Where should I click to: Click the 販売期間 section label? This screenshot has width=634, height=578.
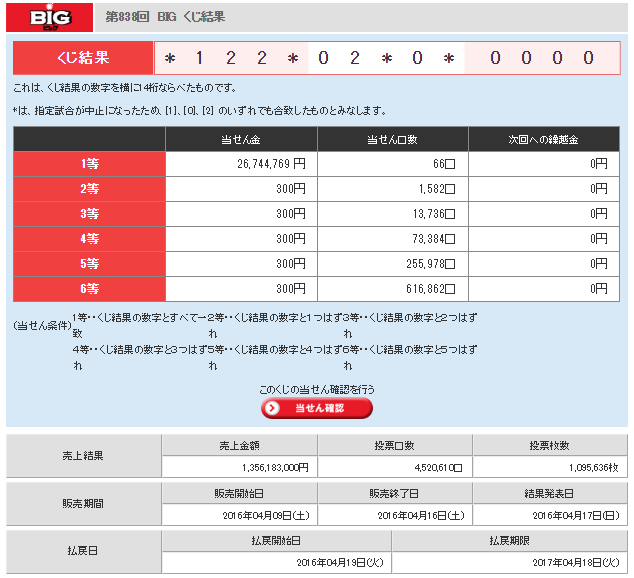pos(83,504)
